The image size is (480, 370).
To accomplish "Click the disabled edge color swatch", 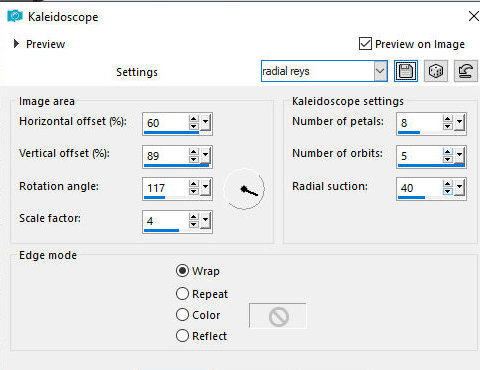I will pos(277,316).
